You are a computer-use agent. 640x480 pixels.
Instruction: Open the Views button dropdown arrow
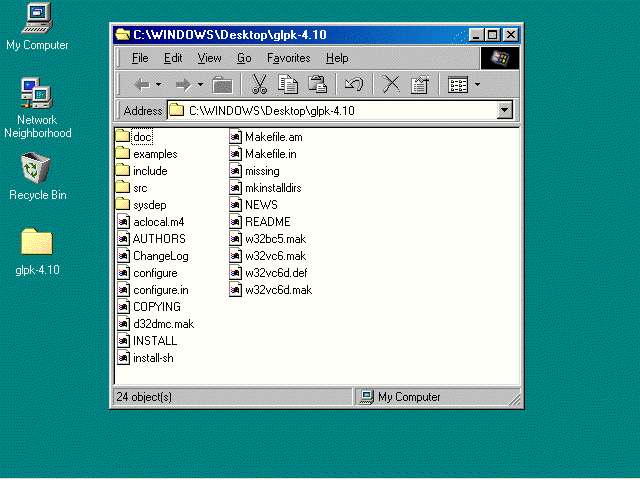(x=478, y=85)
